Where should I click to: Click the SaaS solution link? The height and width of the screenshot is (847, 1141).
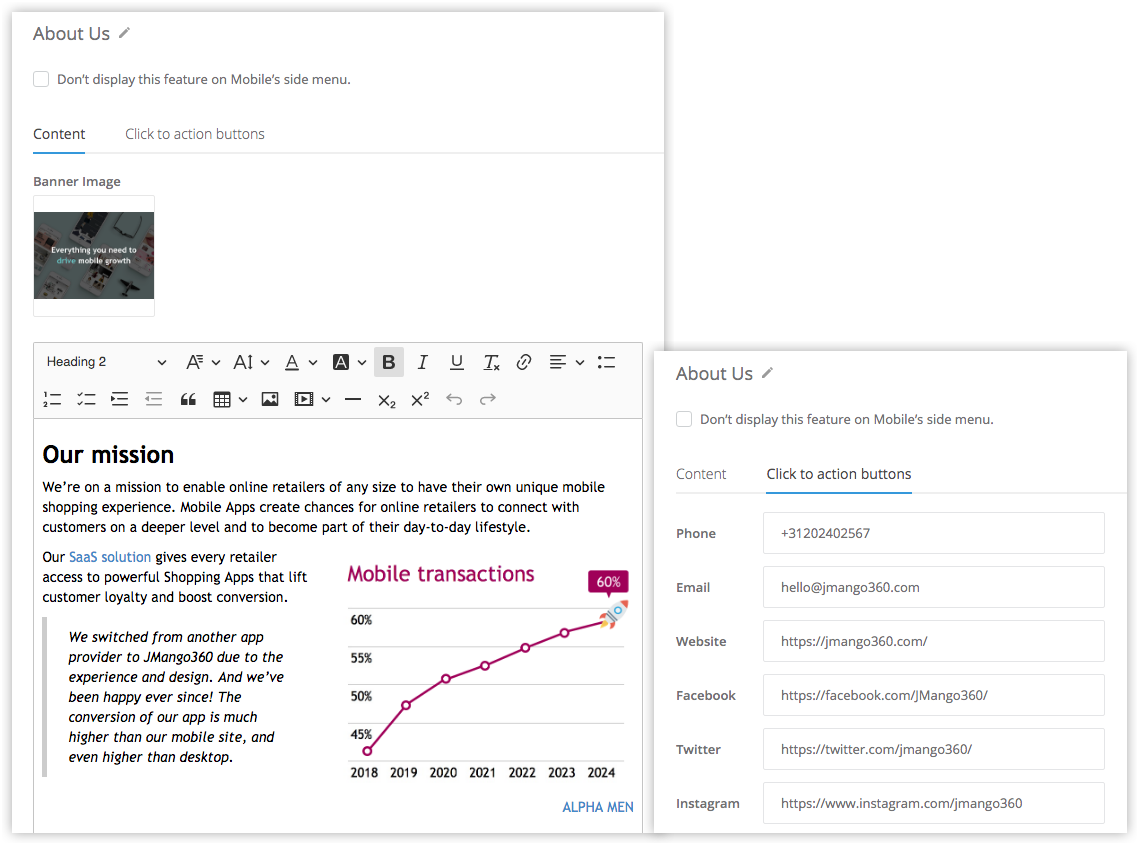[x=110, y=557]
